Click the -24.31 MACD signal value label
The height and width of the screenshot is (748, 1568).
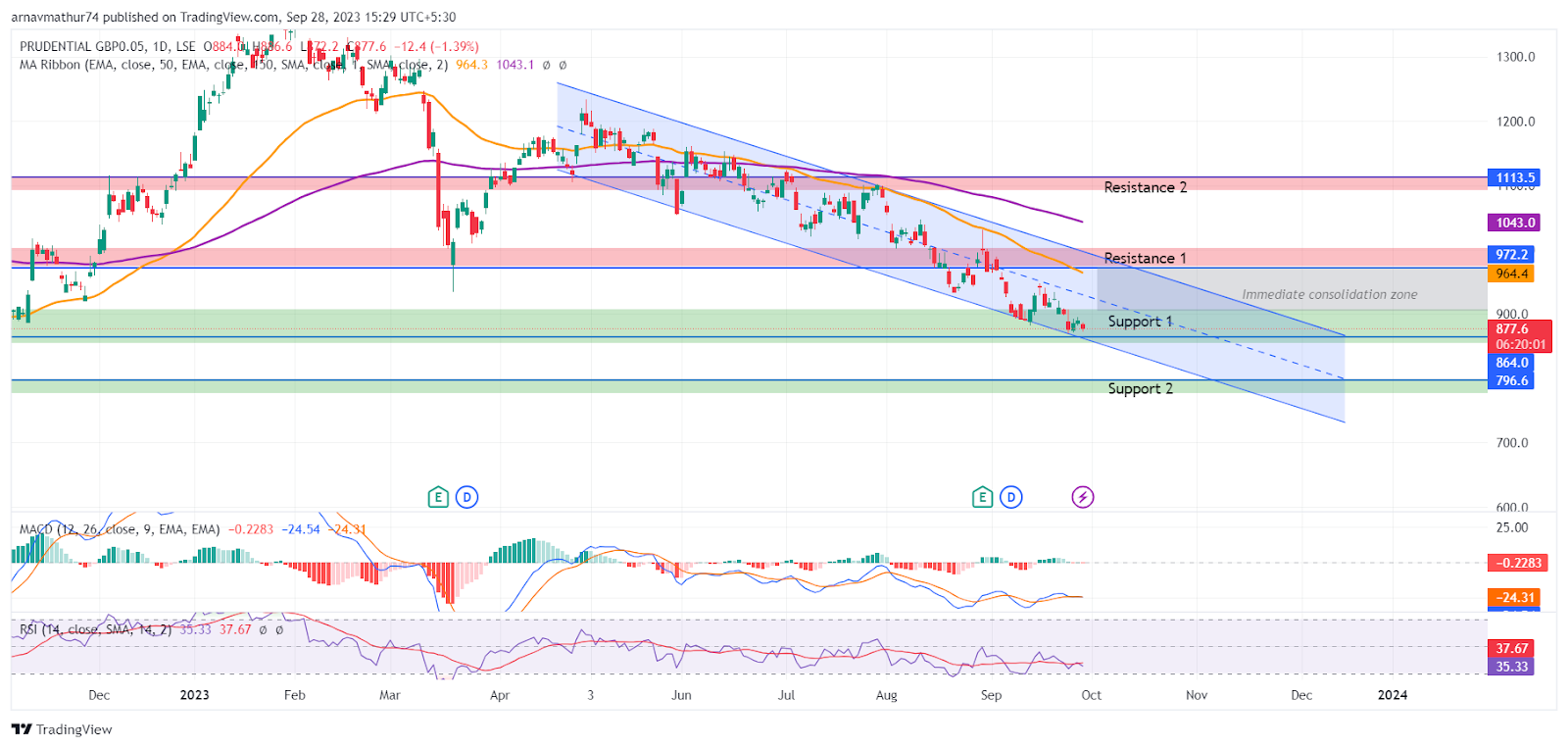(x=1514, y=597)
